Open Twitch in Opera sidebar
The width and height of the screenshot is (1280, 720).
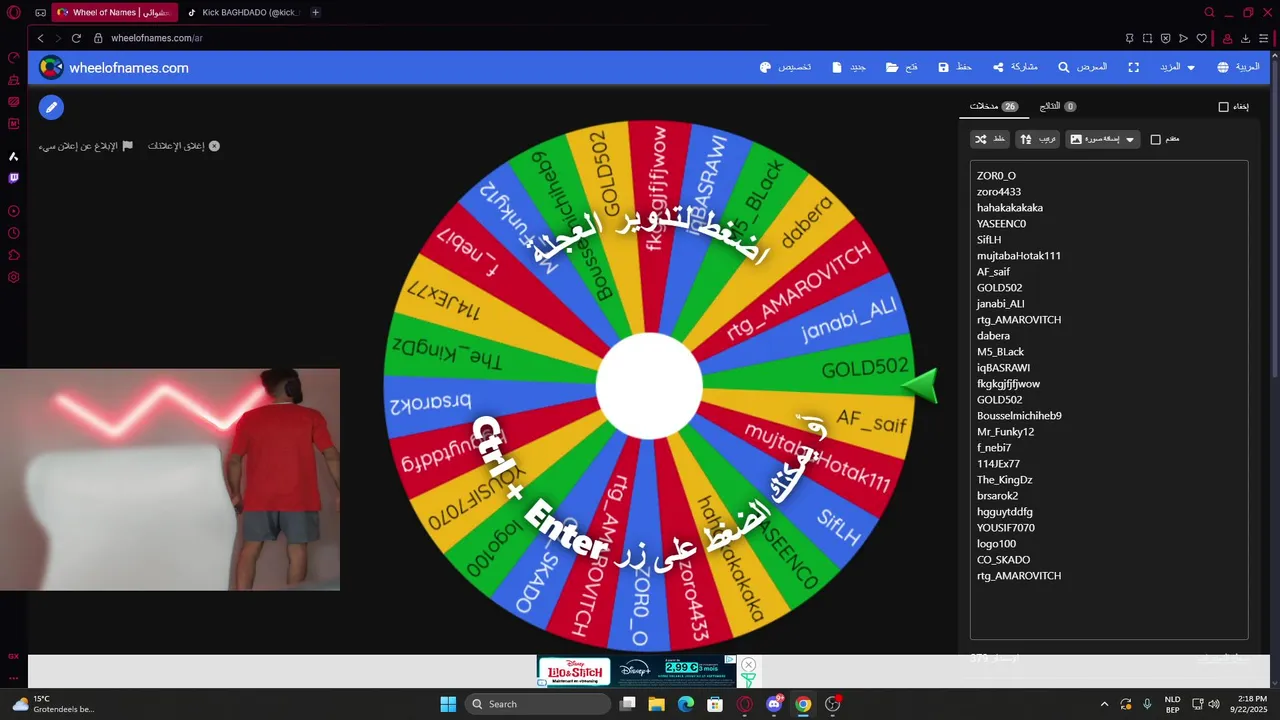pos(14,178)
